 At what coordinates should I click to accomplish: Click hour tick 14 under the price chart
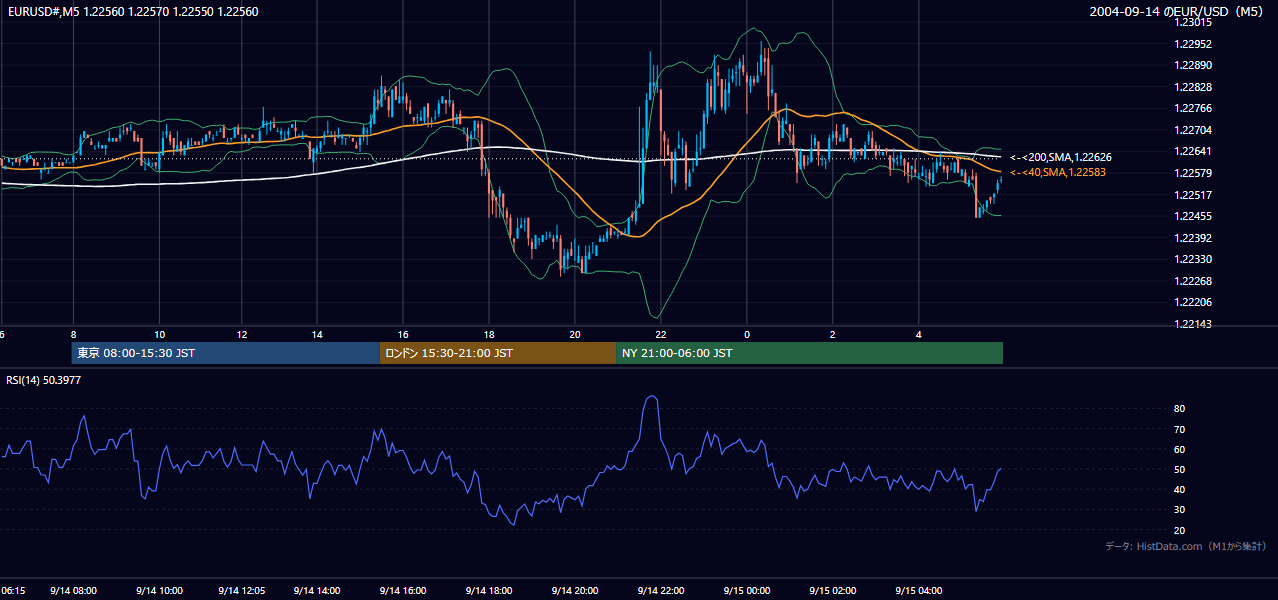pos(317,334)
